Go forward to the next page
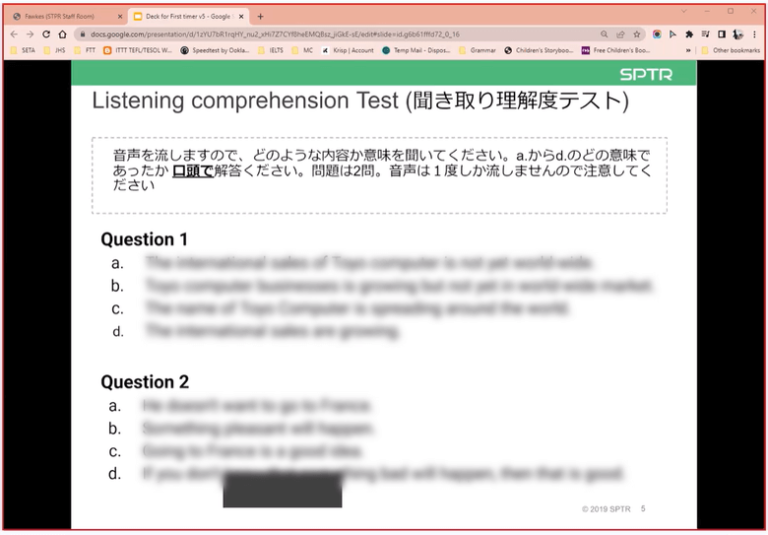The height and width of the screenshot is (535, 768). click(30, 34)
